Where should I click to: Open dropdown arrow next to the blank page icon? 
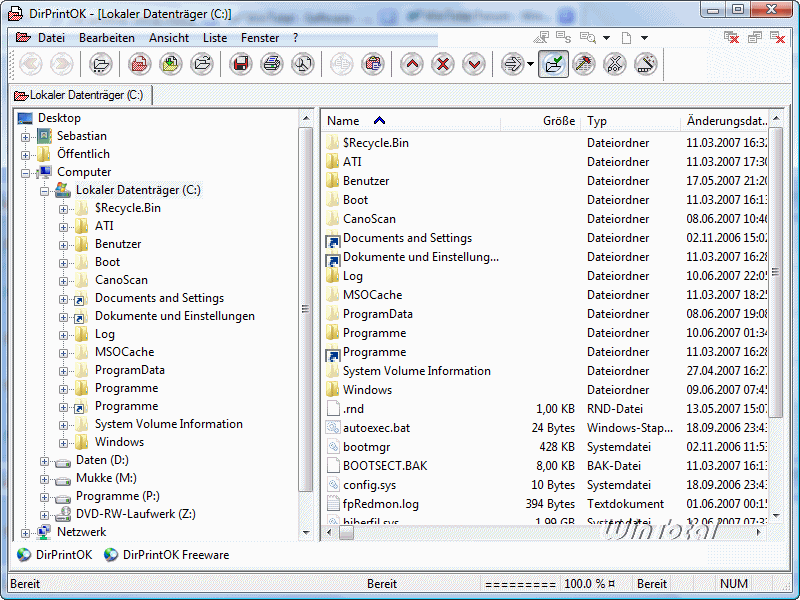[644, 38]
